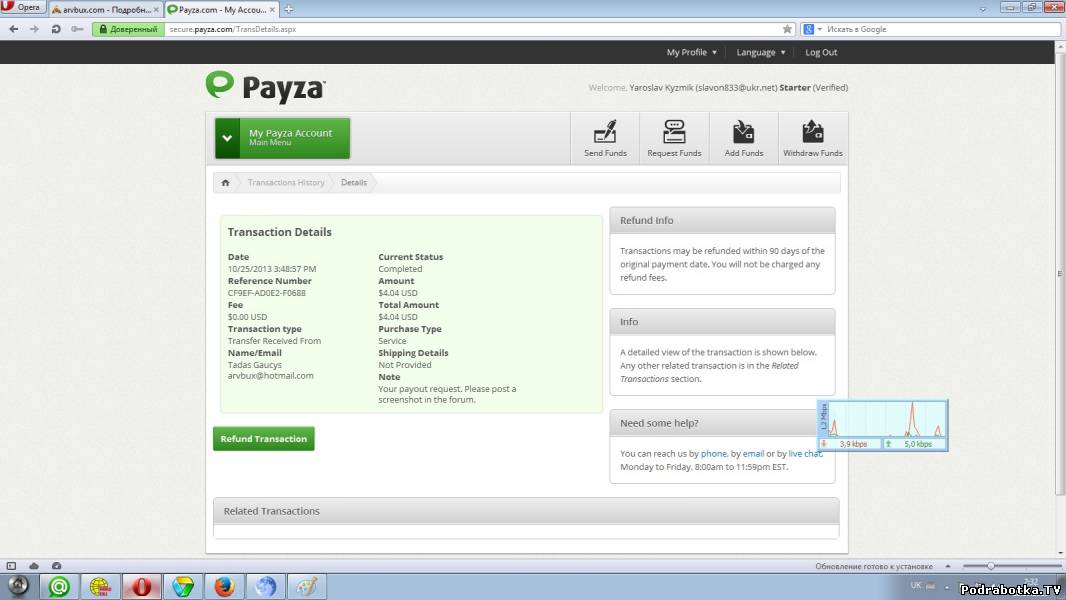The width and height of the screenshot is (1066, 600).
Task: Click the Payza logo
Action: coord(265,87)
